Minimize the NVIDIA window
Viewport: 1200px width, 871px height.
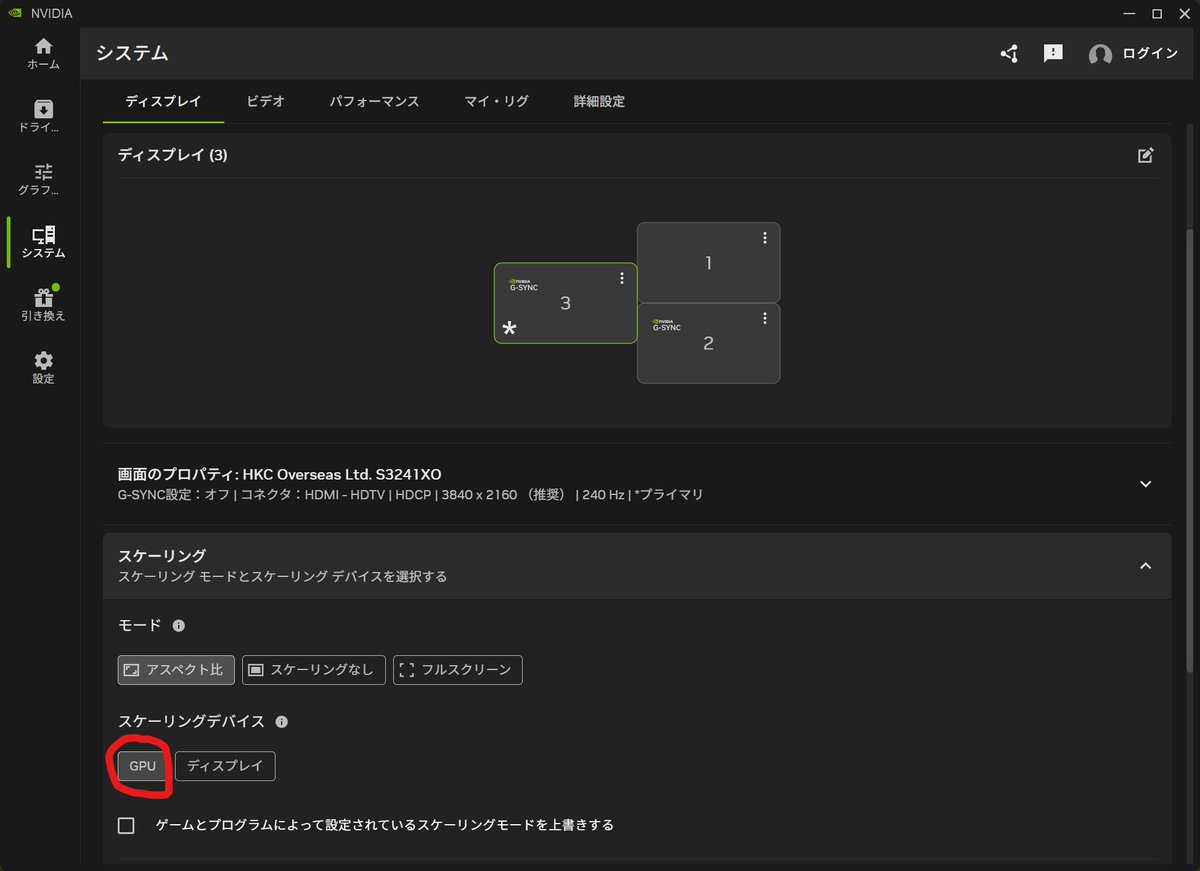1129,13
